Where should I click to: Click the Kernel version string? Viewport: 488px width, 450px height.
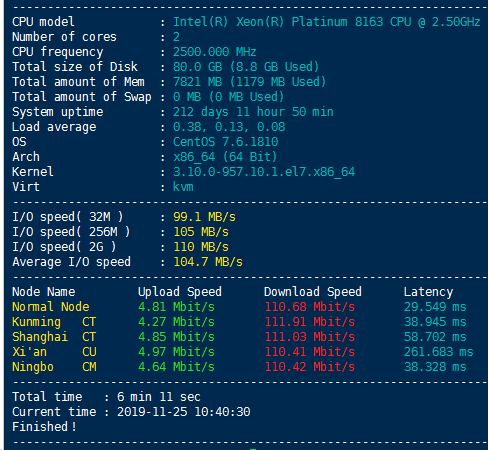(264, 172)
